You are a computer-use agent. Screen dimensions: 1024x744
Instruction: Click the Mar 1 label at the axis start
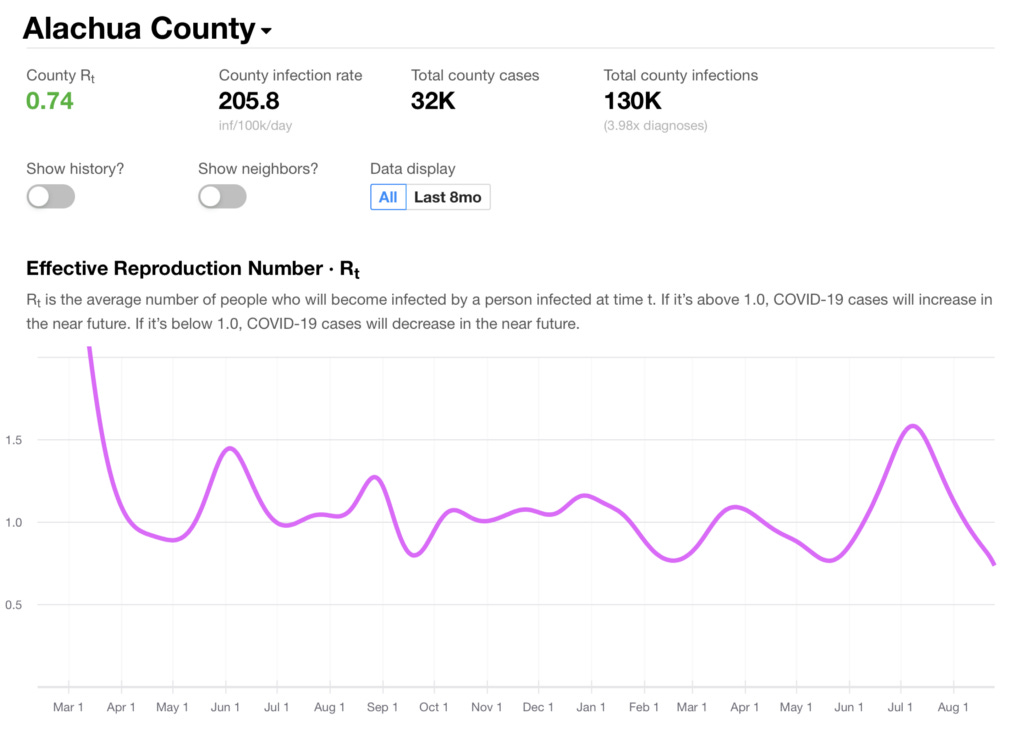[69, 708]
